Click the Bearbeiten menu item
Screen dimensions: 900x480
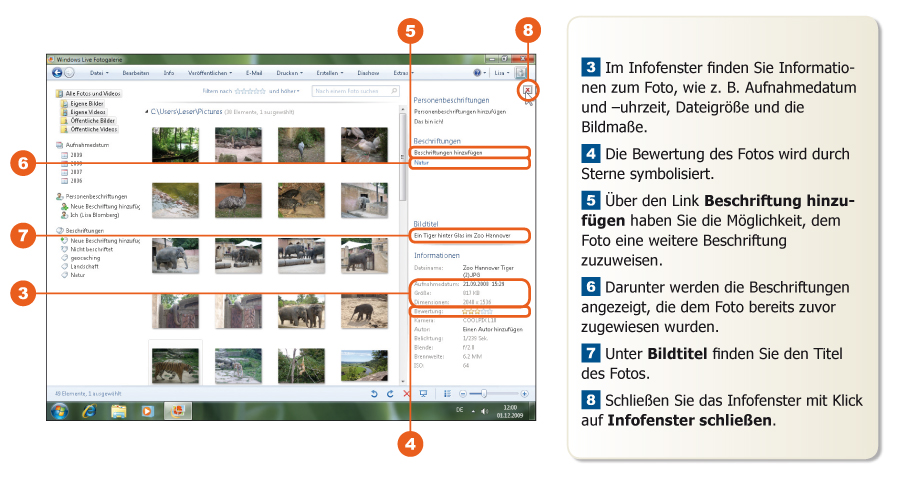(136, 73)
